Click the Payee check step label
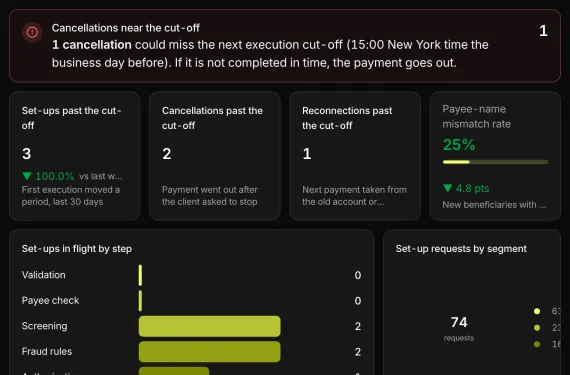This screenshot has height=375, width=570. [51, 301]
